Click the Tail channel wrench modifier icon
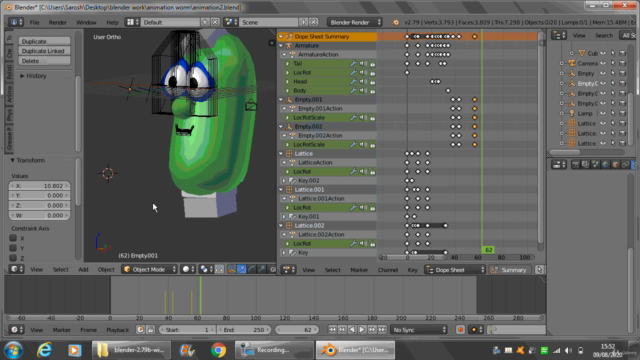Screen dimensions: 640x360 [353, 64]
